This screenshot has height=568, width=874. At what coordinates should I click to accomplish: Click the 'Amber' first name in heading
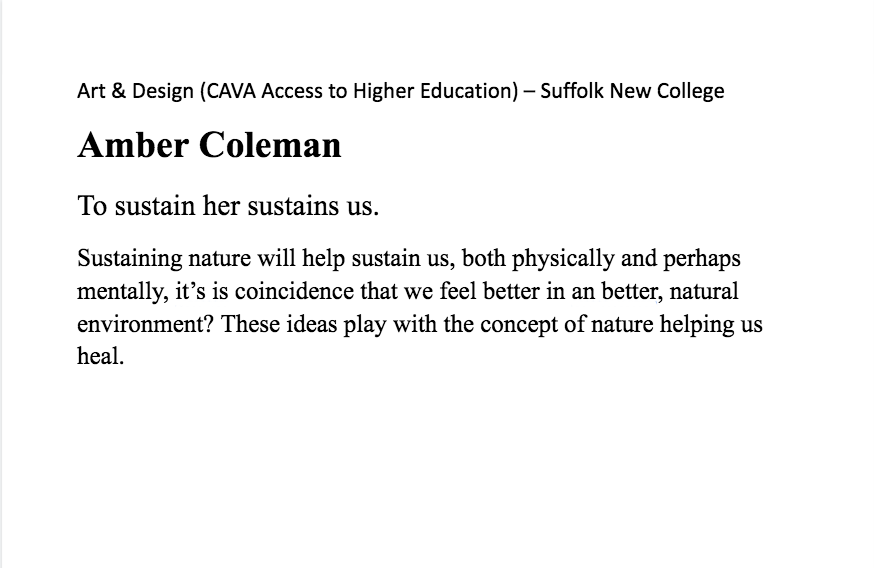click(x=133, y=145)
